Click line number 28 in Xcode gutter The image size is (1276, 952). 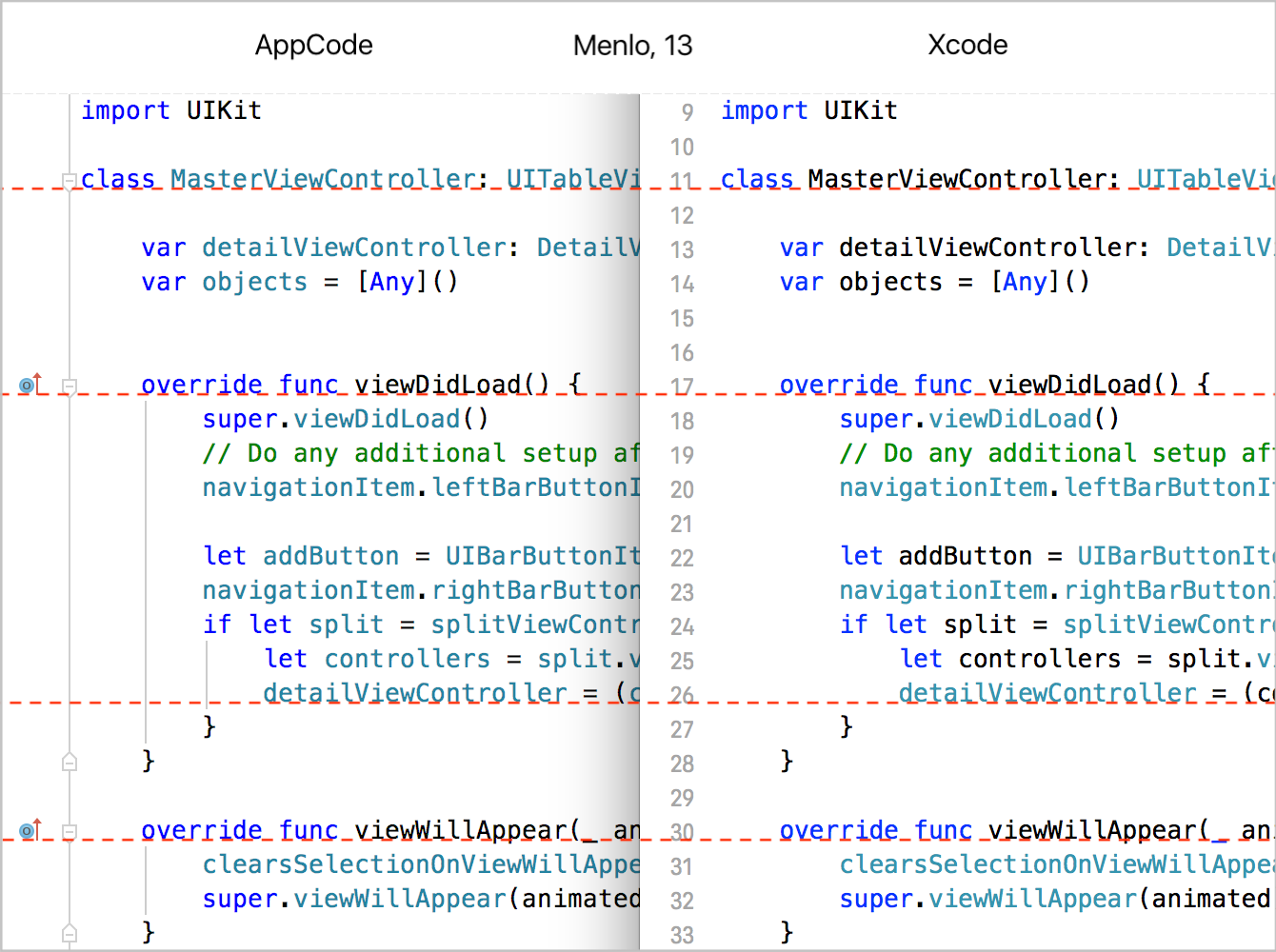682,764
